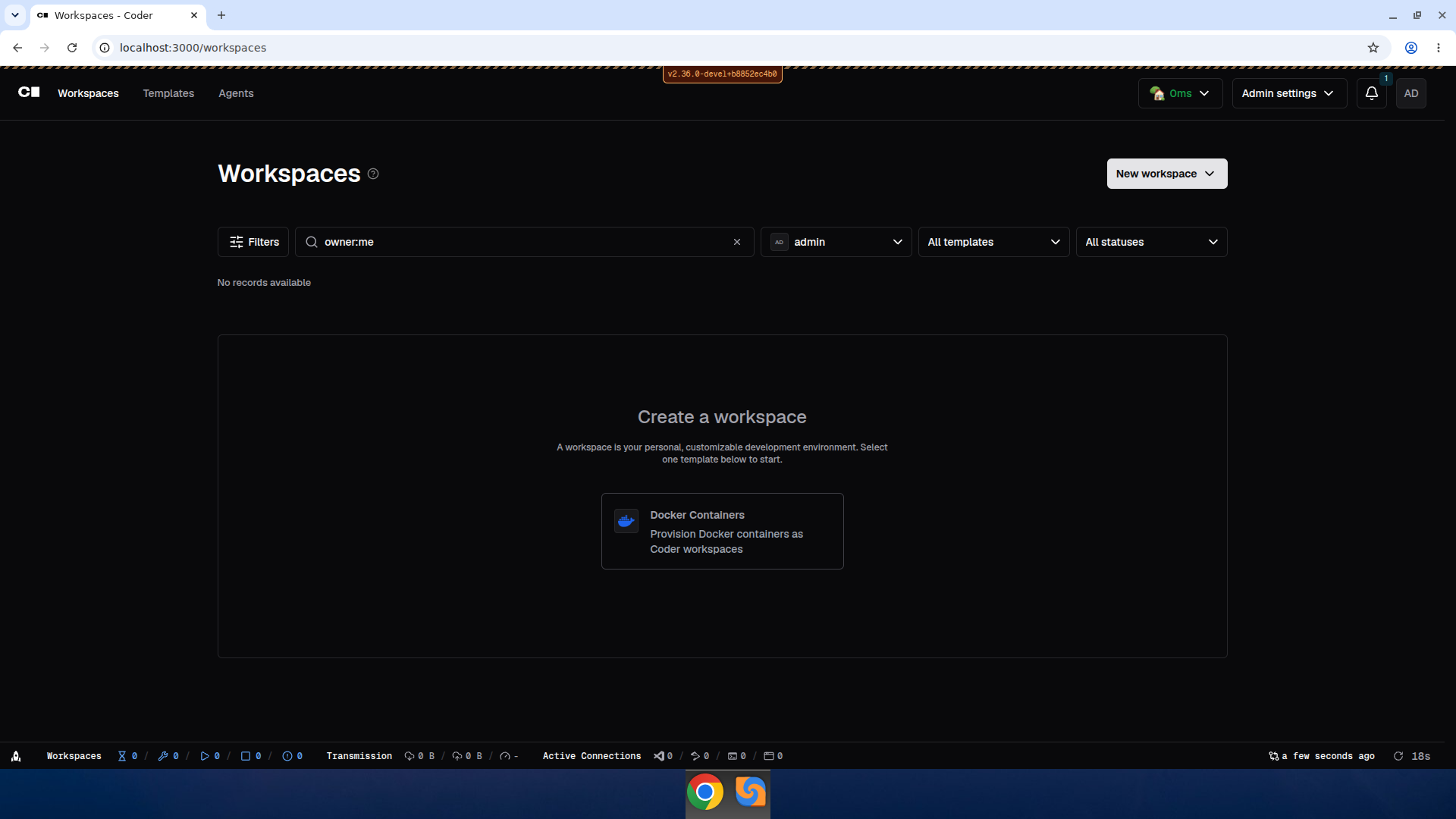The width and height of the screenshot is (1456, 819).
Task: Click the Chrome taskbar icon
Action: point(705,792)
